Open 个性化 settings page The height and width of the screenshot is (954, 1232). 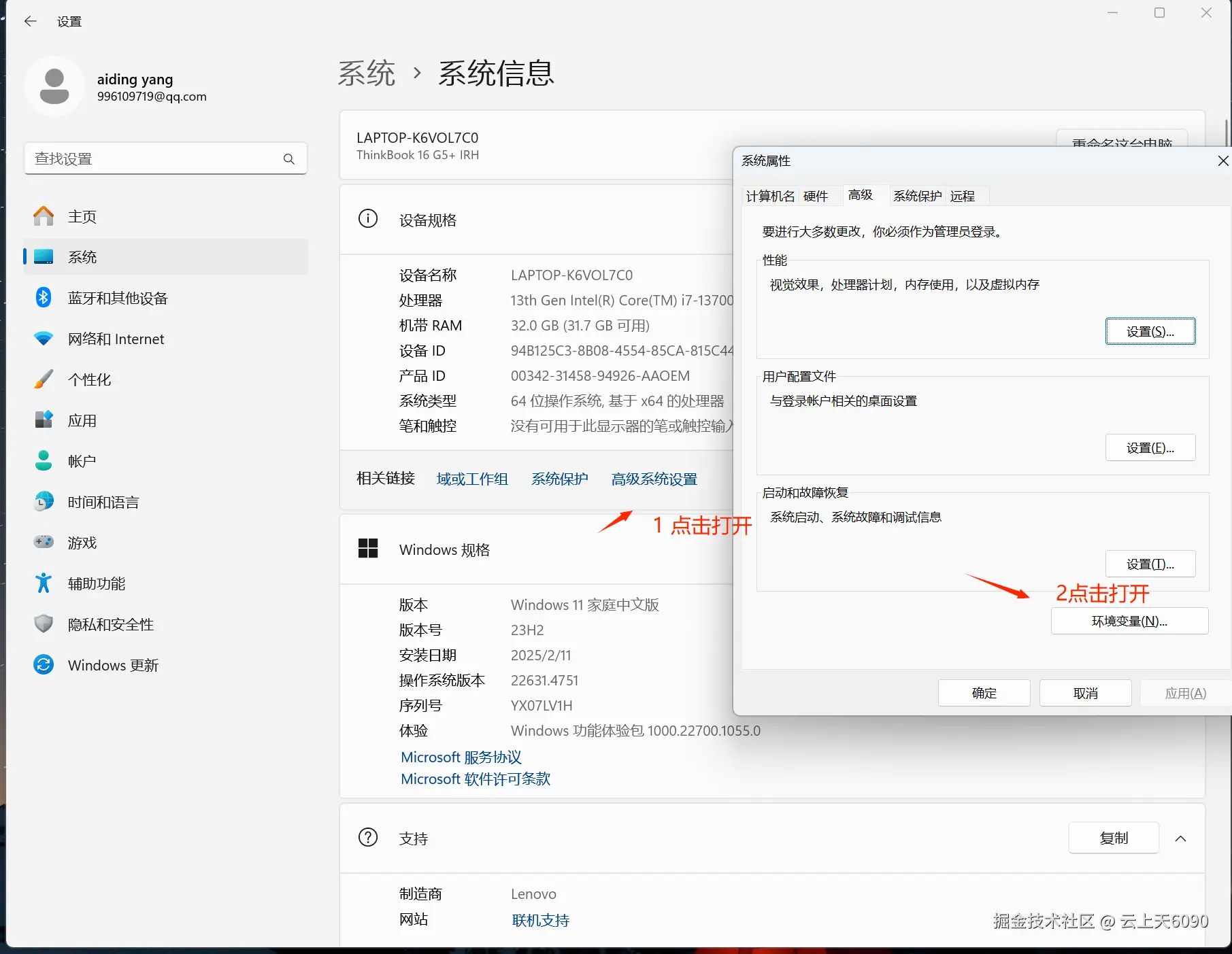coord(165,379)
